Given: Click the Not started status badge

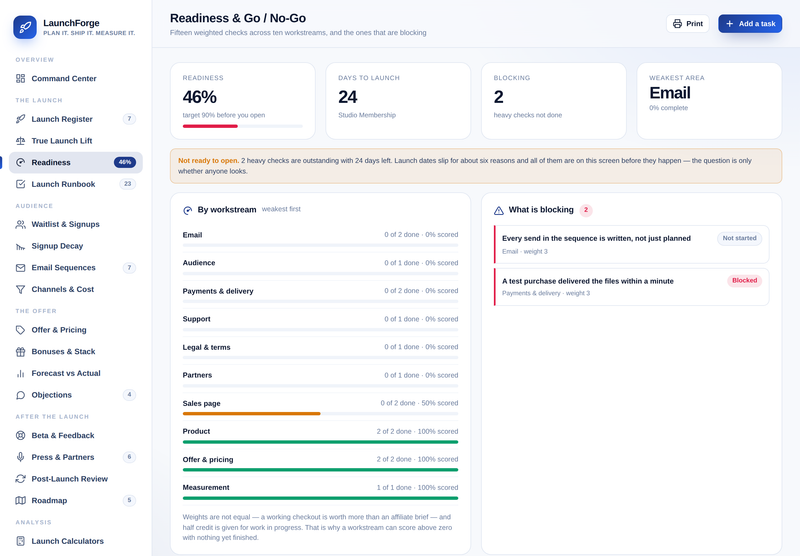Looking at the screenshot, I should tap(739, 238).
